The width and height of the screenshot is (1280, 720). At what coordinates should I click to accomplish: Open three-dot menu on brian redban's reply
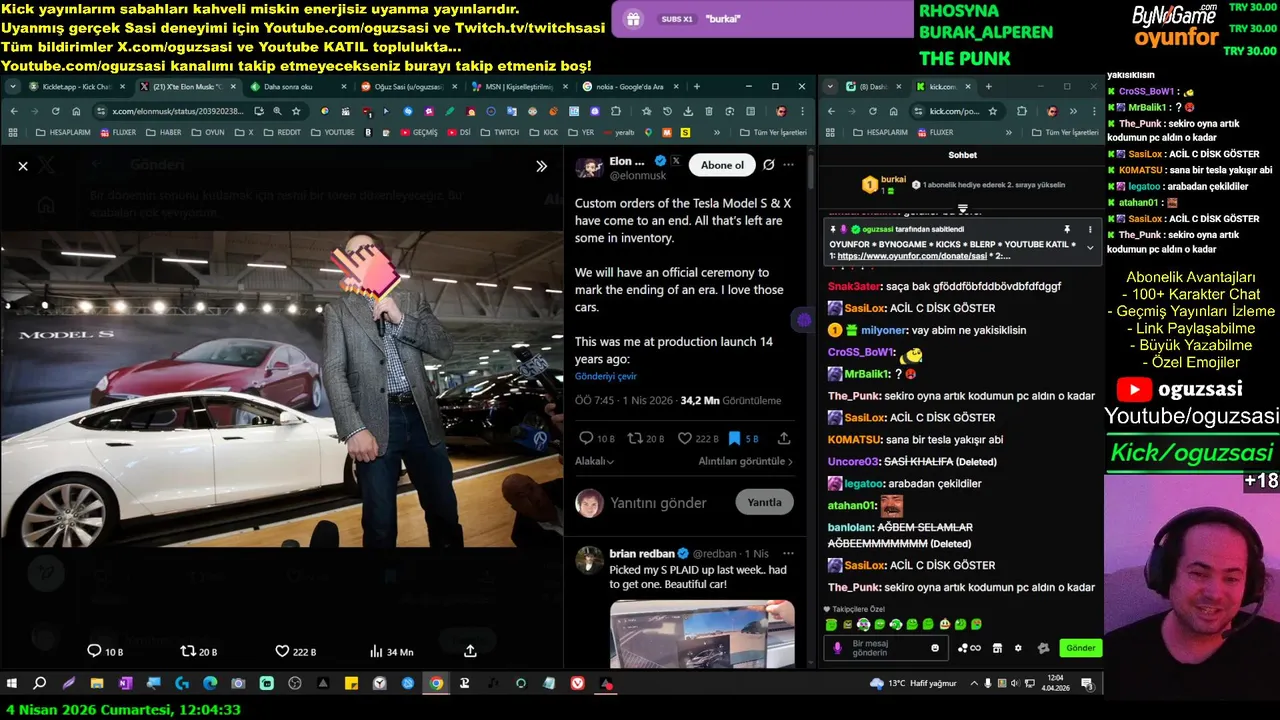click(x=789, y=553)
